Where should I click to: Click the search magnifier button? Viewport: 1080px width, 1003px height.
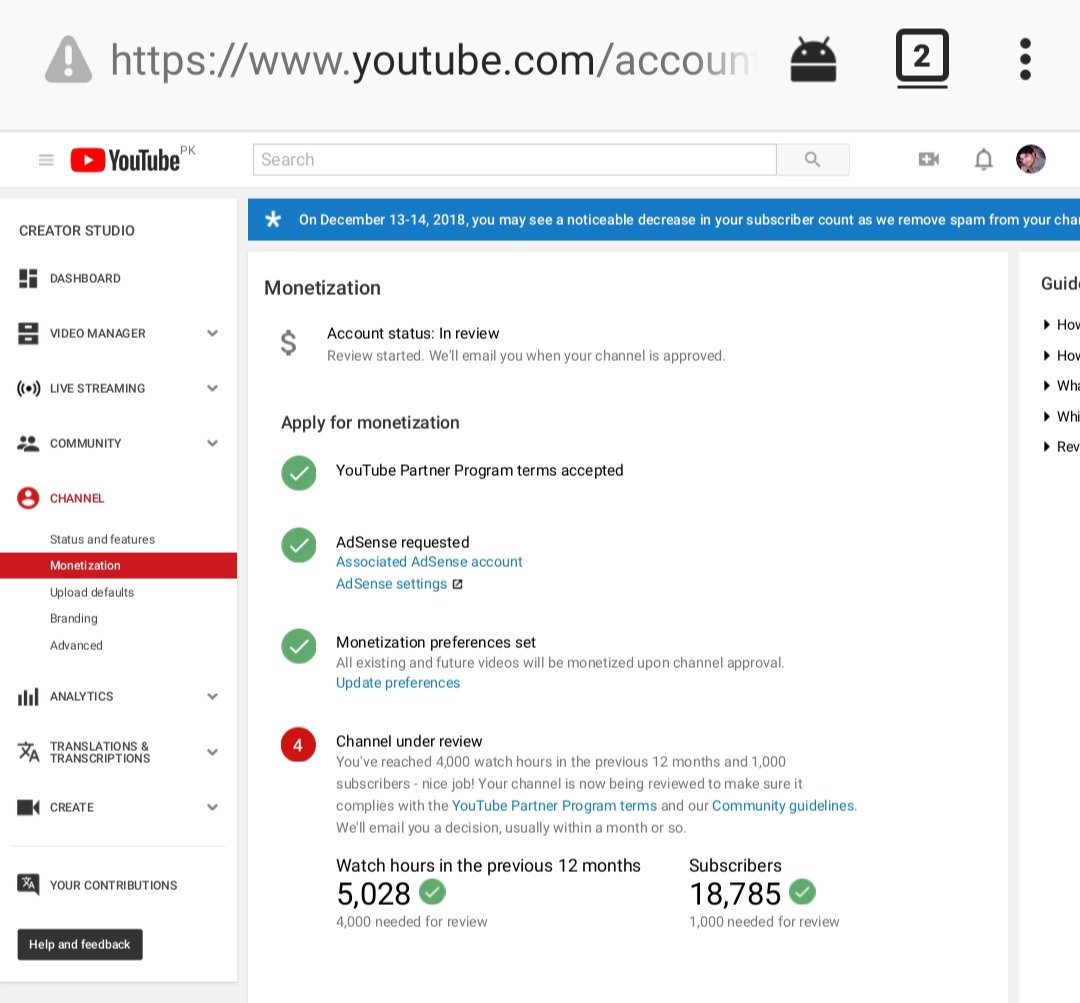pos(813,160)
